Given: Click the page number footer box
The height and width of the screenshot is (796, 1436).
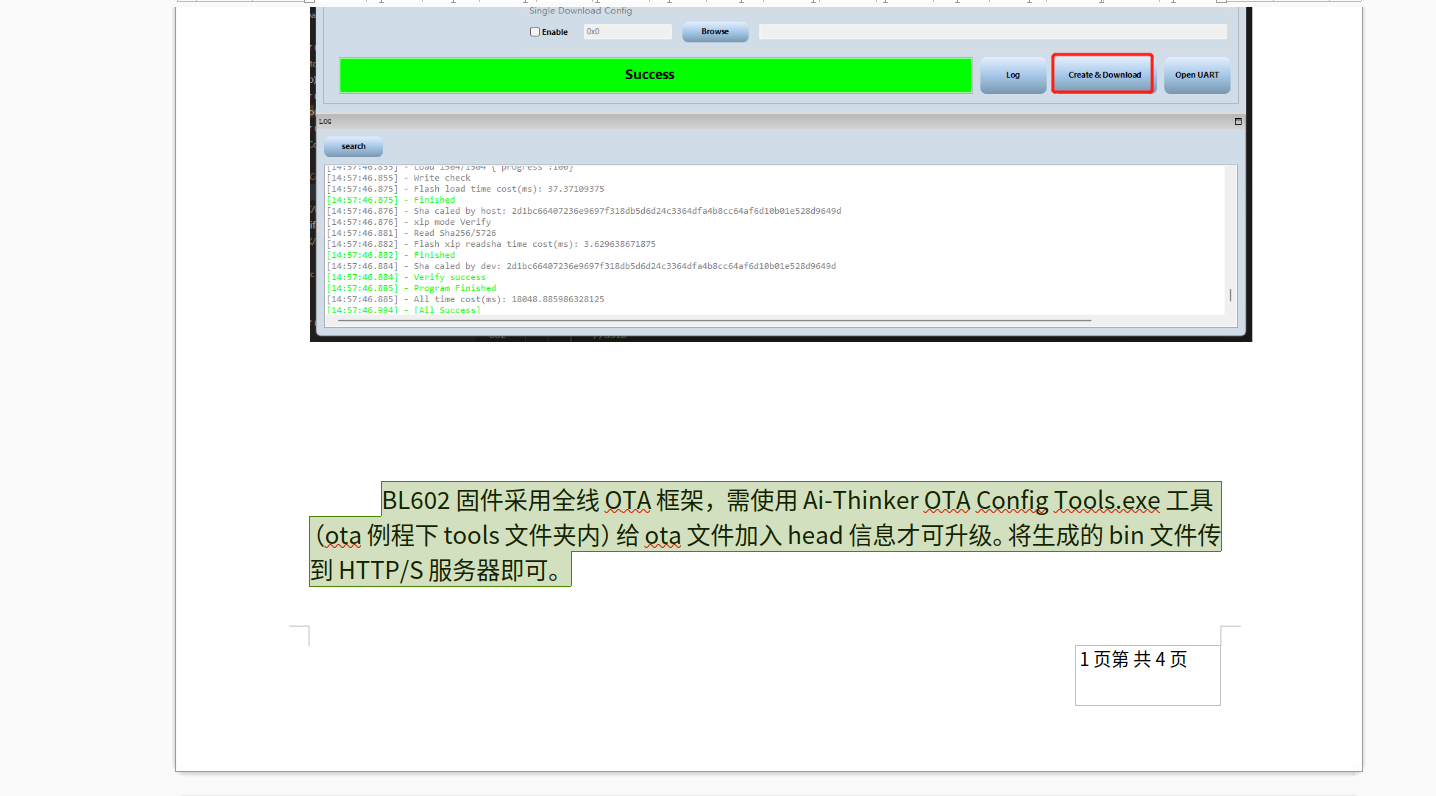Looking at the screenshot, I should click(1148, 675).
